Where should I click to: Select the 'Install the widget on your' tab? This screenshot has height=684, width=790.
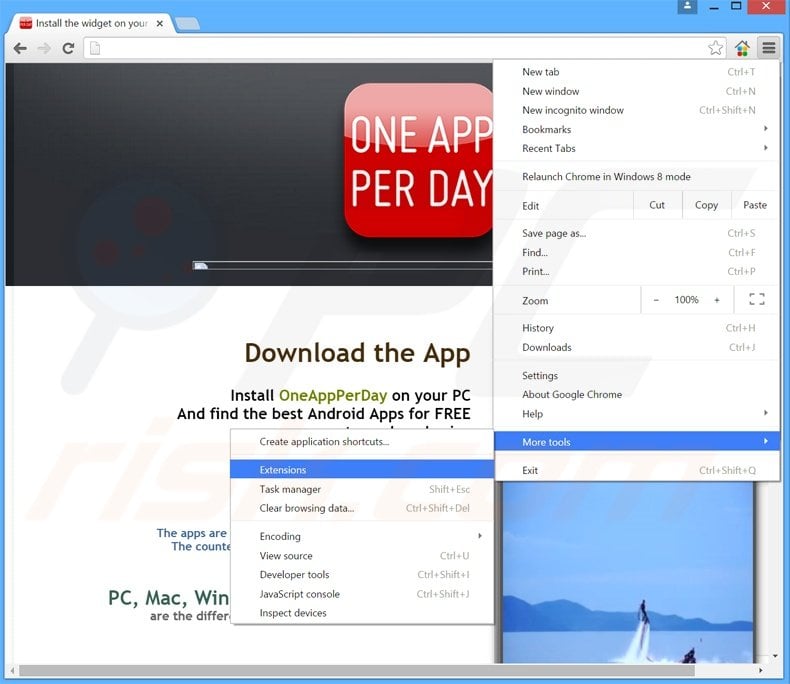pos(92,23)
